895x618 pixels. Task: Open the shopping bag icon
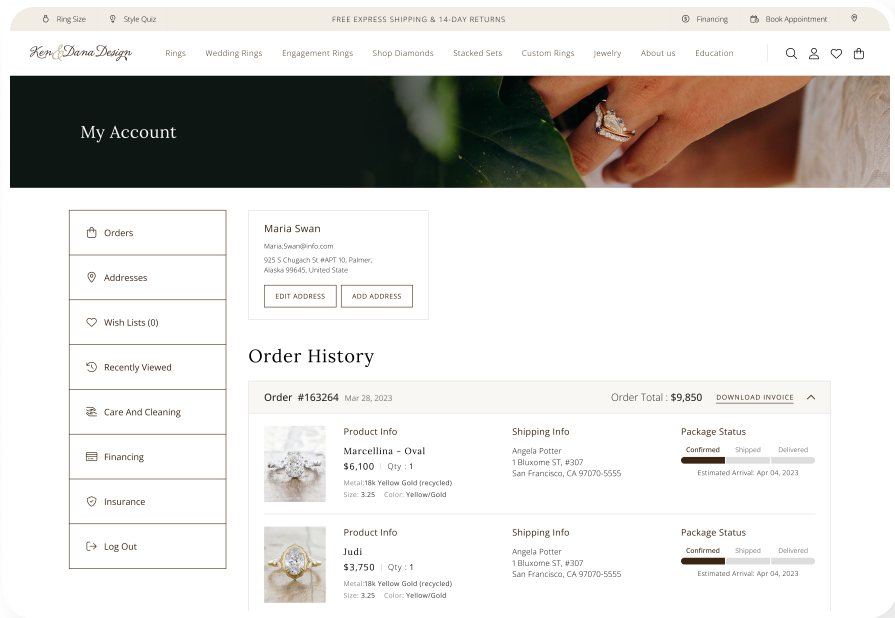tap(859, 54)
